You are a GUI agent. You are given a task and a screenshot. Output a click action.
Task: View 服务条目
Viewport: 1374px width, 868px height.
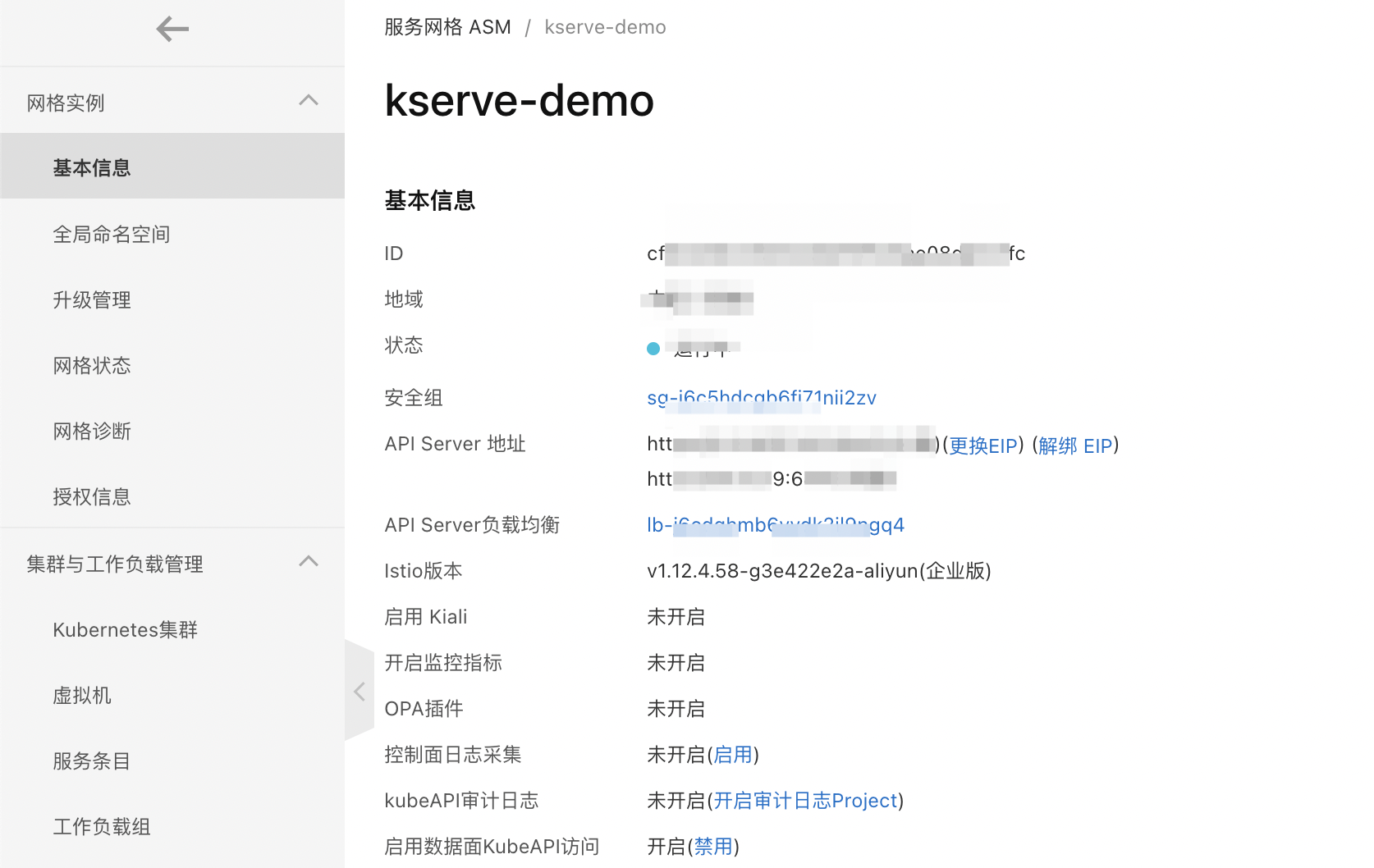point(91,761)
